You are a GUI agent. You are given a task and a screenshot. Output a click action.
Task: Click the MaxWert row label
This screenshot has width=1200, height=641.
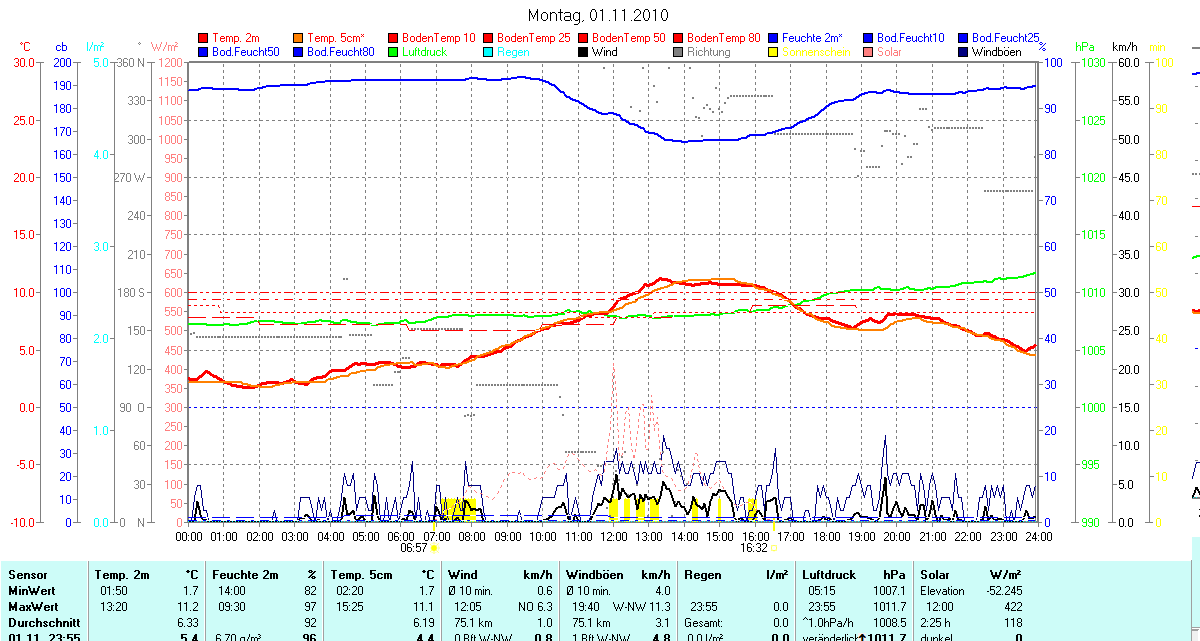33,606
